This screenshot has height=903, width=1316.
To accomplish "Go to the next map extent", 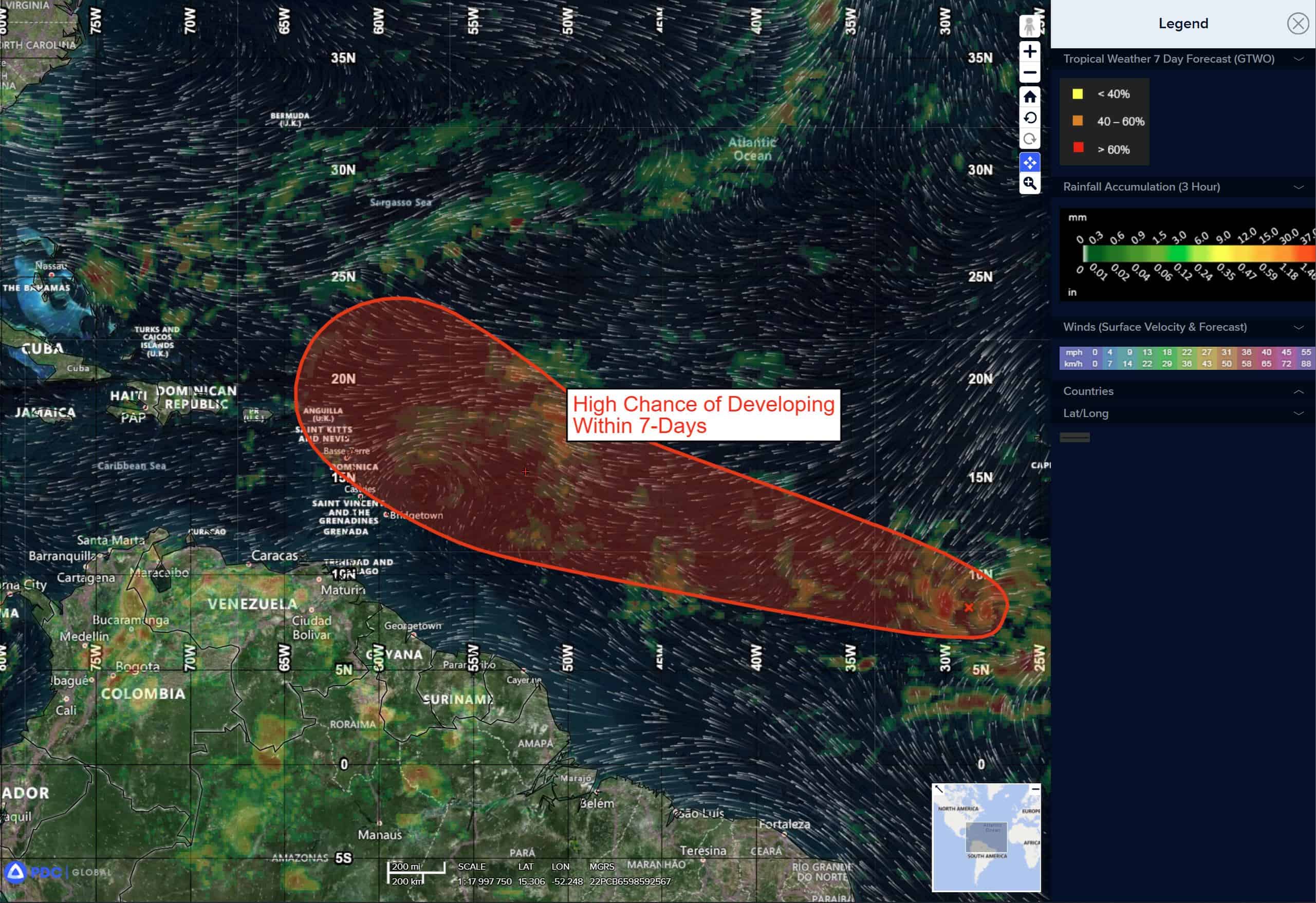I will pos(1029,139).
